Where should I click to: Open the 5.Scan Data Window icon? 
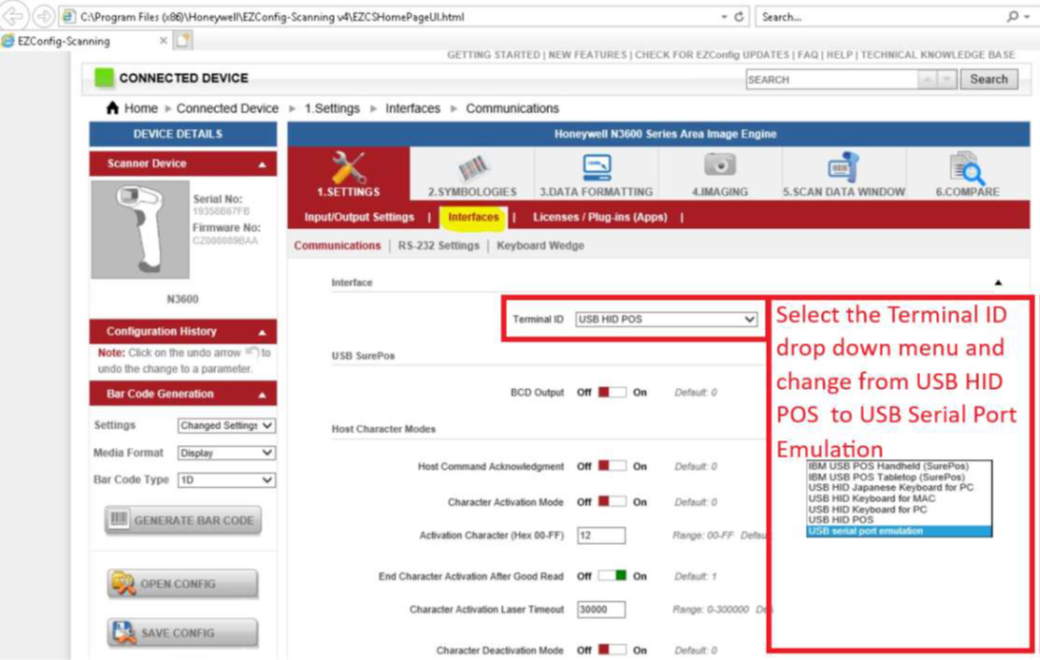(843, 167)
